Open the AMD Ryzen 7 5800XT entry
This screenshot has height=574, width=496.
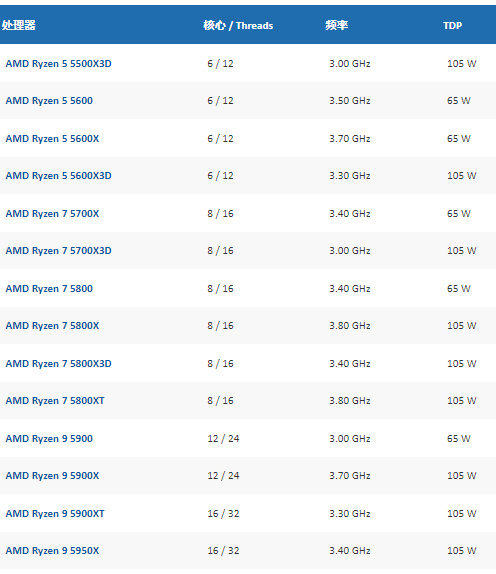pos(55,401)
